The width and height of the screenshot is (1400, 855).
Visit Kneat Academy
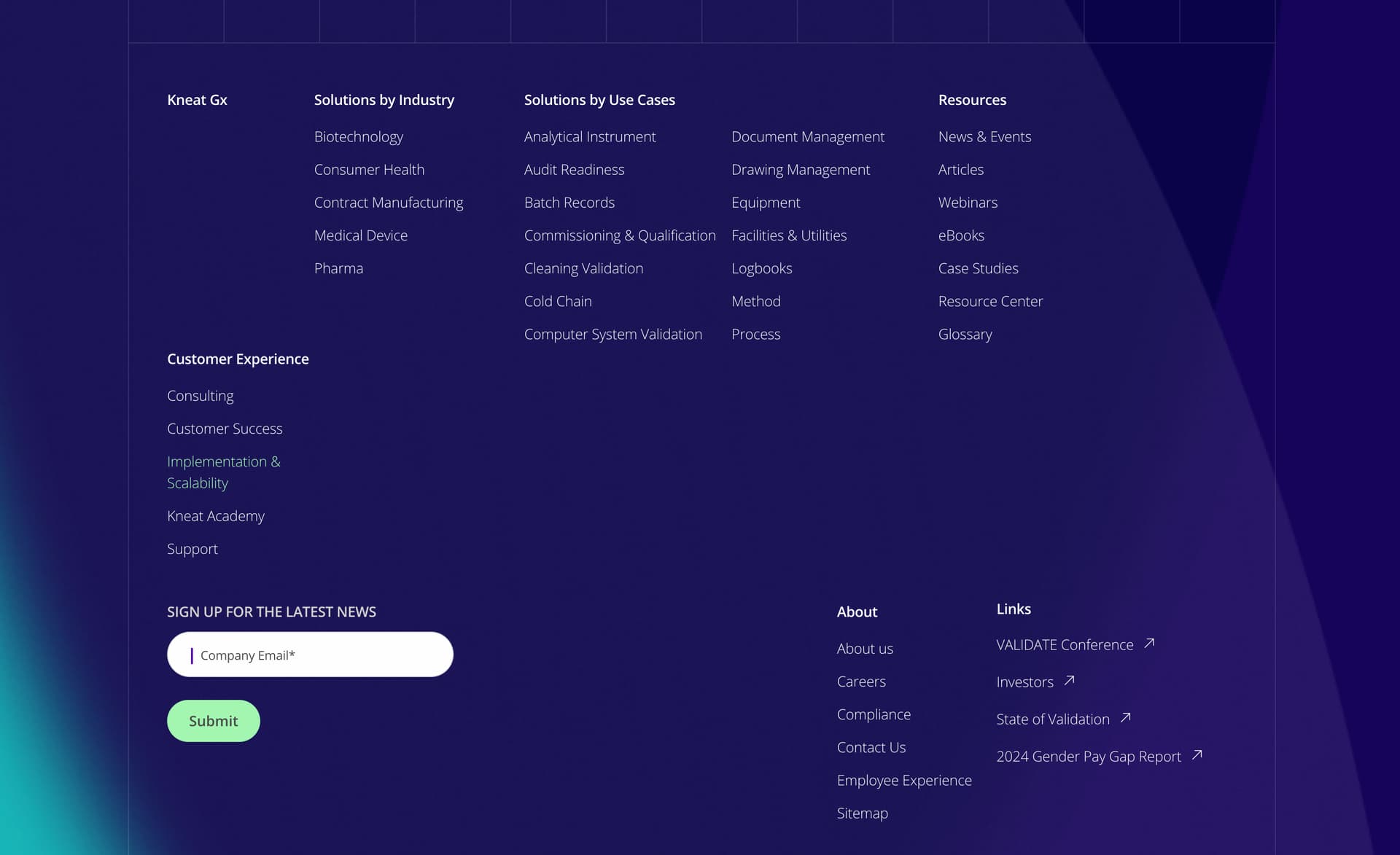tap(216, 516)
